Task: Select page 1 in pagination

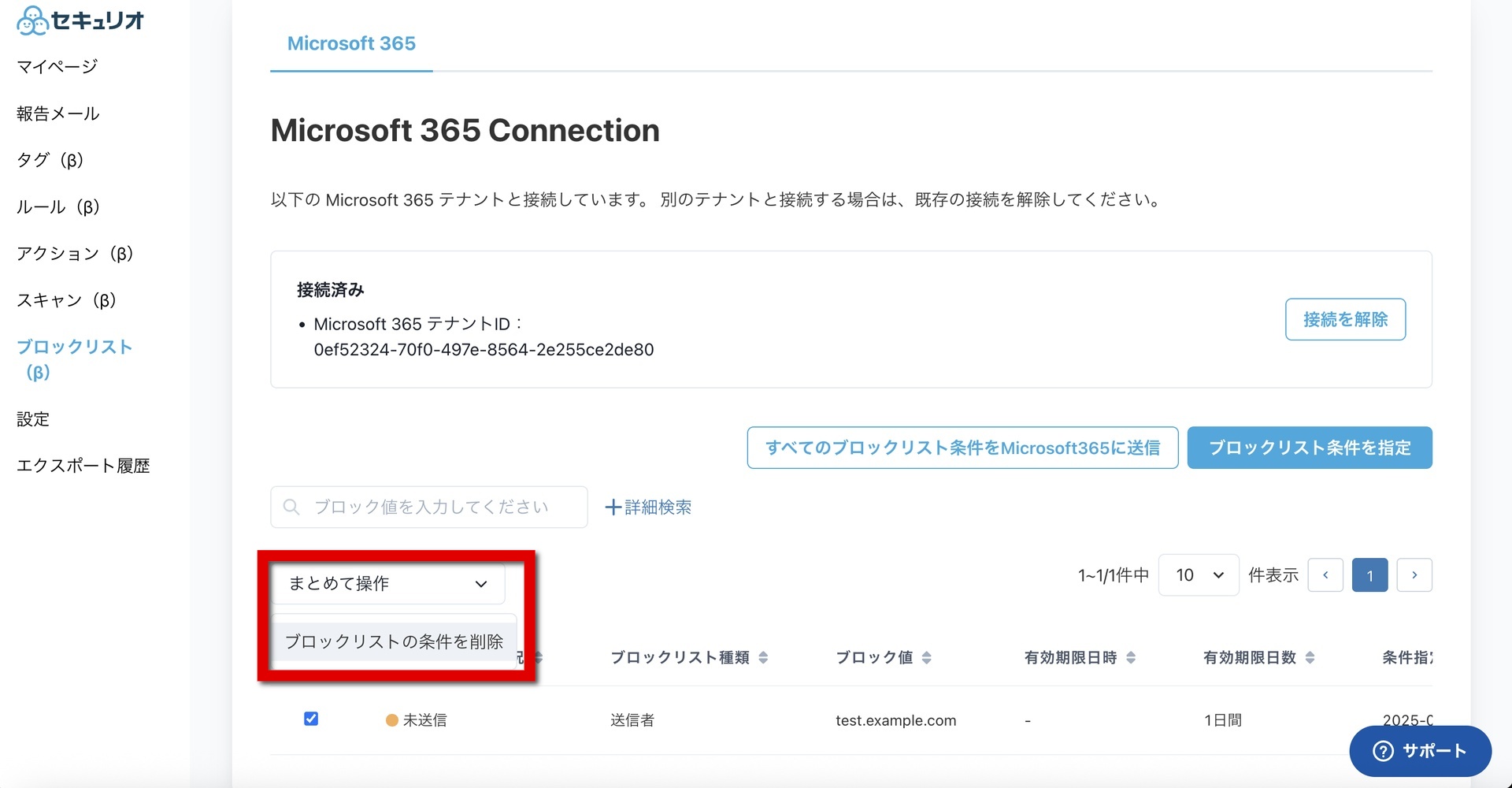Action: tap(1370, 575)
